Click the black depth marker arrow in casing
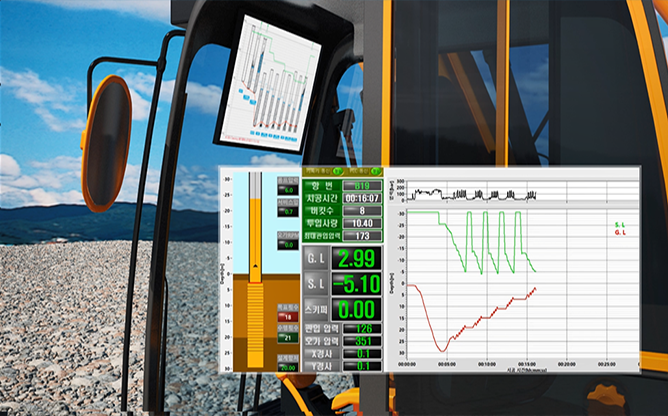This screenshot has height=416, width=668. (x=255, y=266)
